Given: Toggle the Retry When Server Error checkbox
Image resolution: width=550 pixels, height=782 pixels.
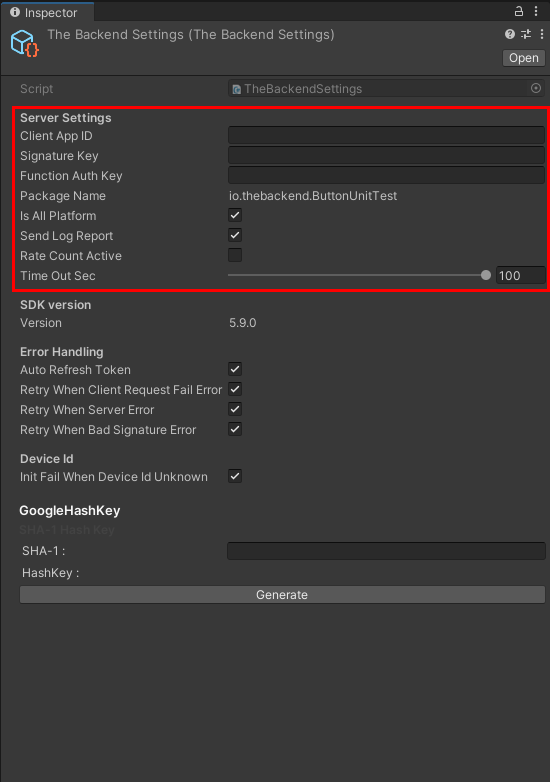Looking at the screenshot, I should click(x=235, y=409).
